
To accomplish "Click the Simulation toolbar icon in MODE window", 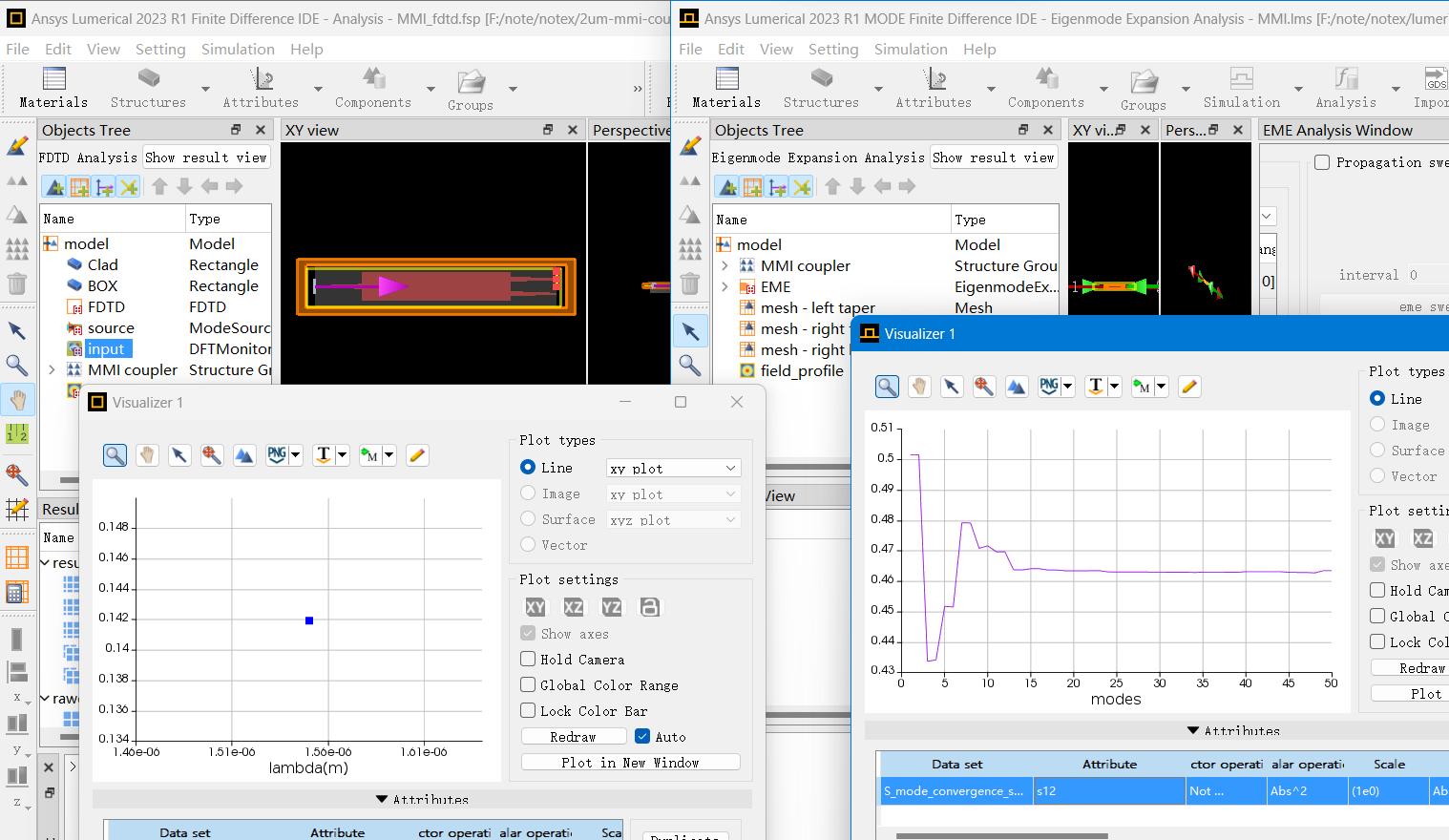I will [x=1241, y=88].
